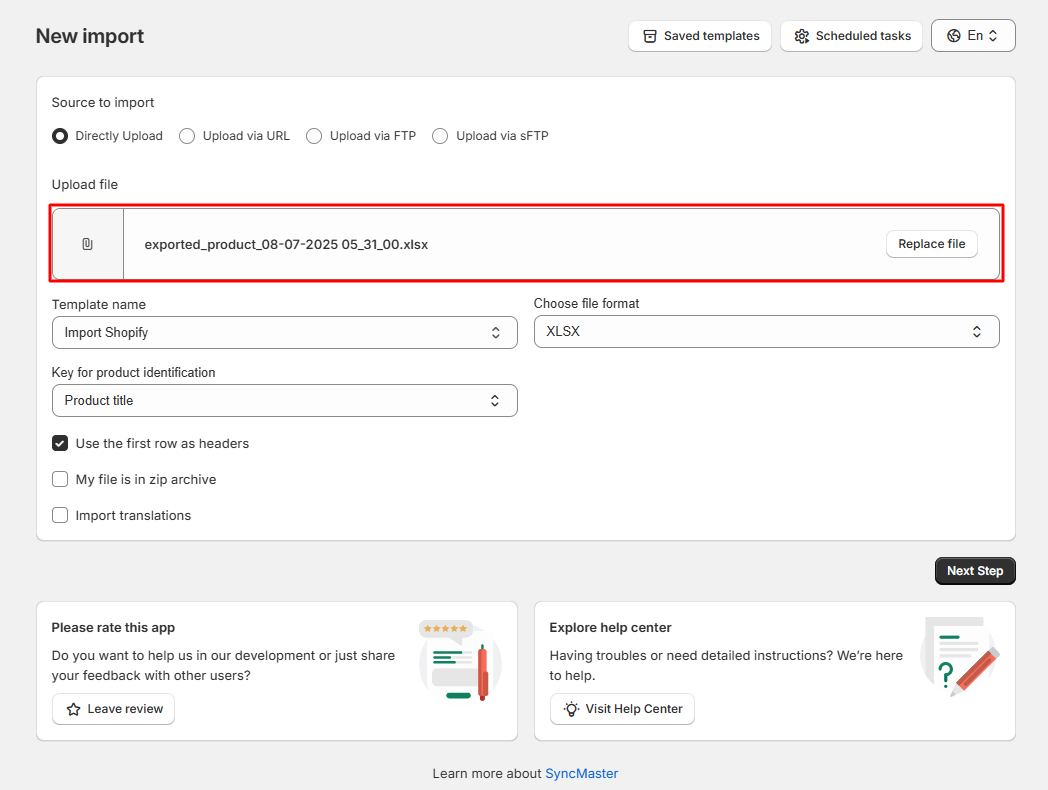Click the Upload file label
The width and height of the screenshot is (1048, 790).
[x=85, y=184]
